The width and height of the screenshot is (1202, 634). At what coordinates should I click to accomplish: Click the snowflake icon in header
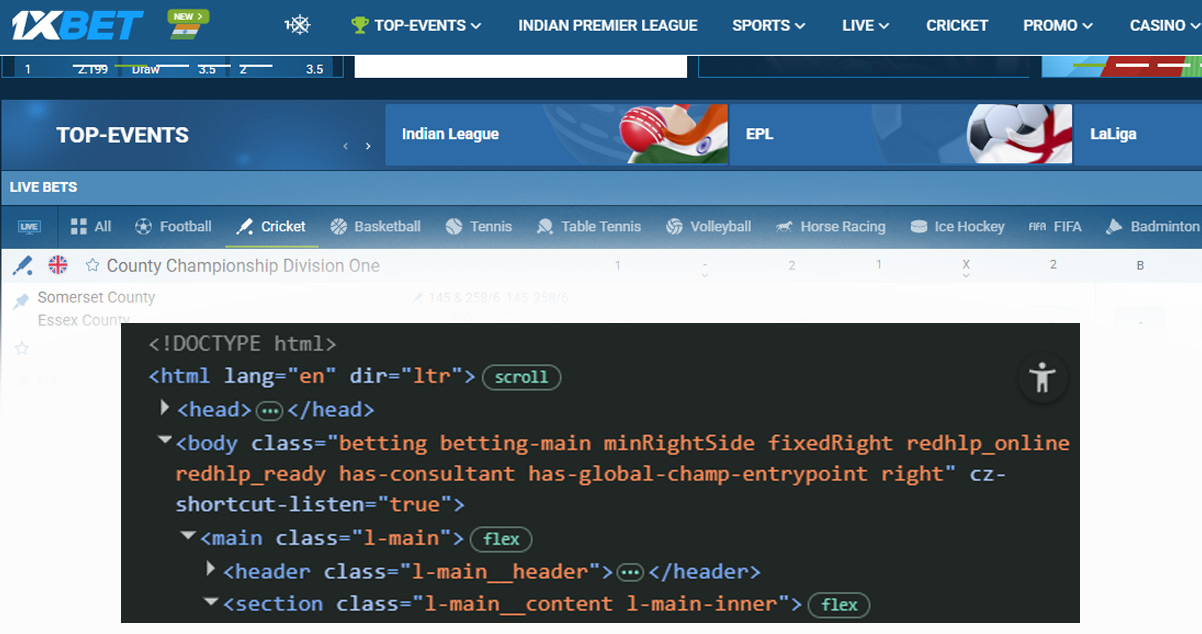297,25
